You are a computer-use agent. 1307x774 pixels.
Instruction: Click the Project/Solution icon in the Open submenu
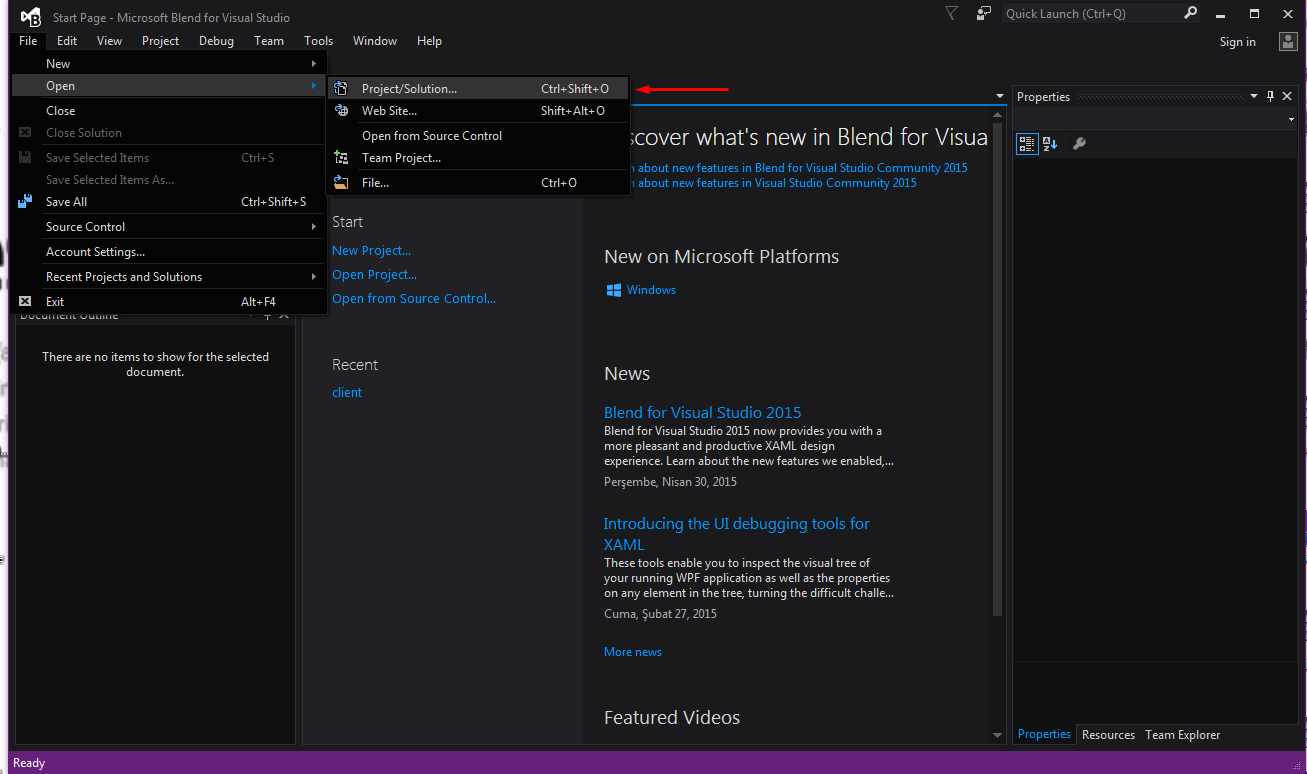click(x=342, y=89)
